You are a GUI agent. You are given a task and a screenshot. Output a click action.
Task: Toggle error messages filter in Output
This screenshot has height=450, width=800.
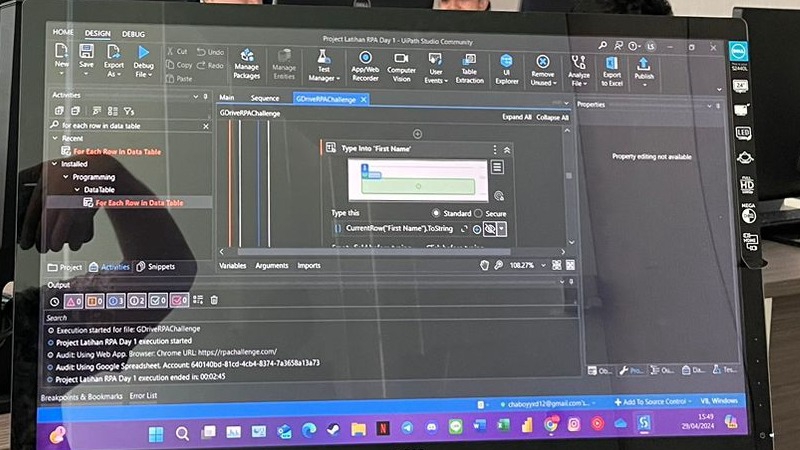click(x=73, y=301)
